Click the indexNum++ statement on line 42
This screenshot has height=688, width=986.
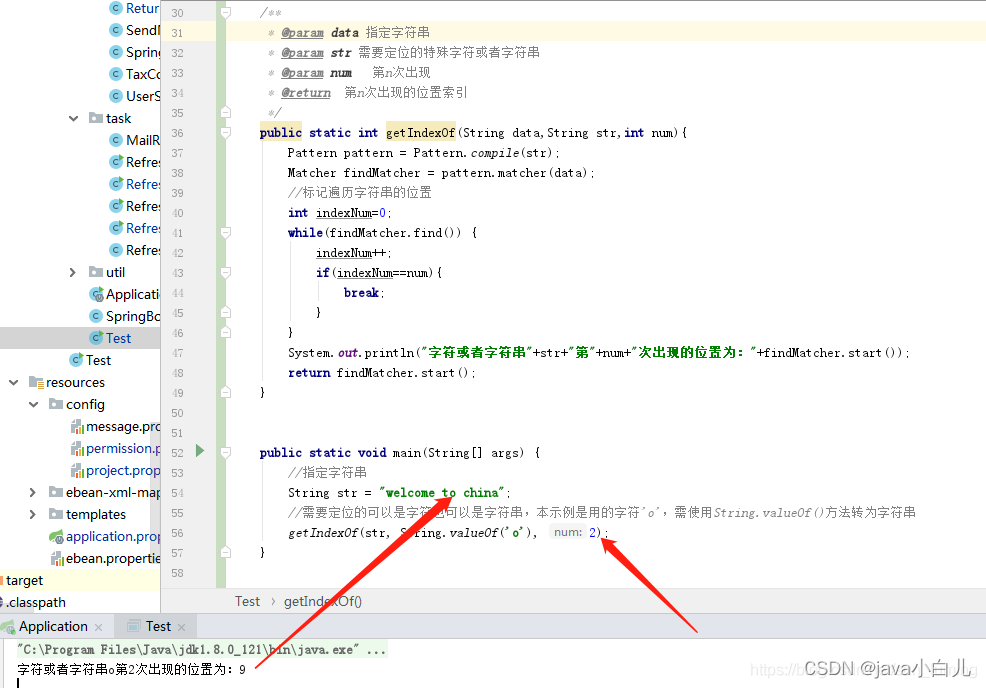coord(353,253)
